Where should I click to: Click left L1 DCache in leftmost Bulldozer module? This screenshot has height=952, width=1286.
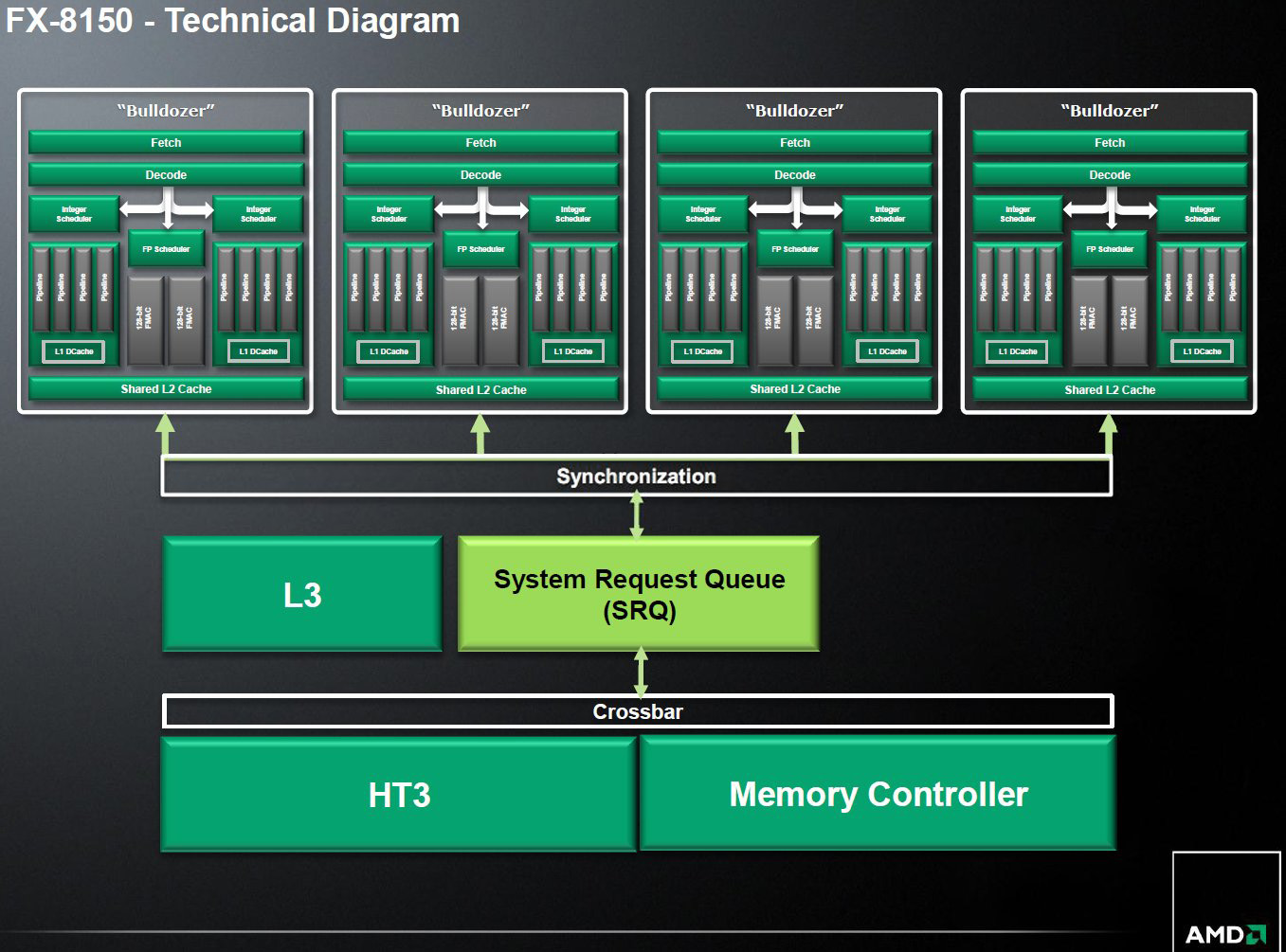pos(74,351)
